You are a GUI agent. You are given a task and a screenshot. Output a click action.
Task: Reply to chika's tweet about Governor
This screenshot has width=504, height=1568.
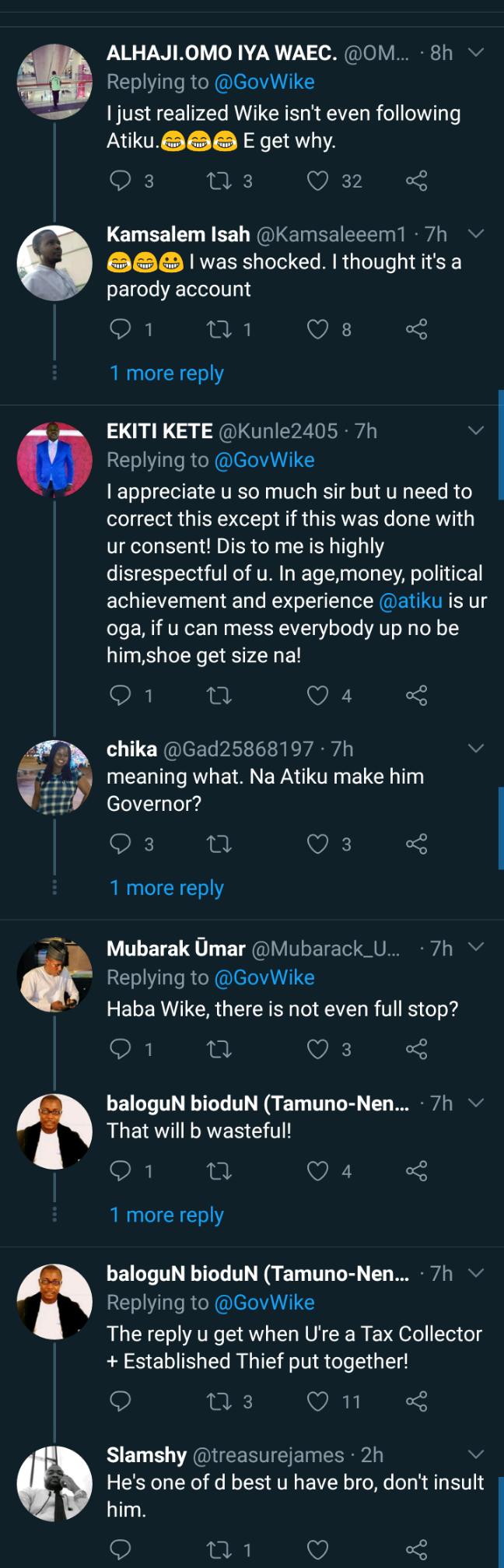click(x=121, y=844)
